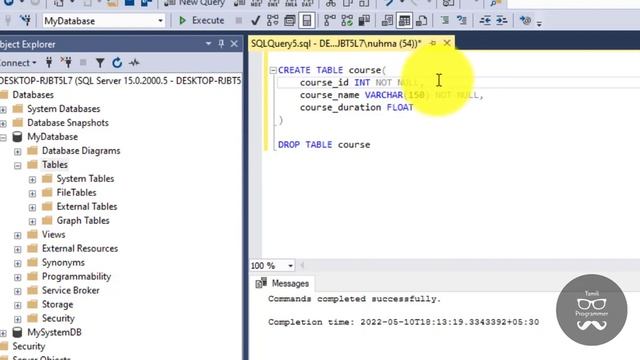Screen dimensions: 640x360
Task: Increase indent toolbar icon
Action: [502, 20]
